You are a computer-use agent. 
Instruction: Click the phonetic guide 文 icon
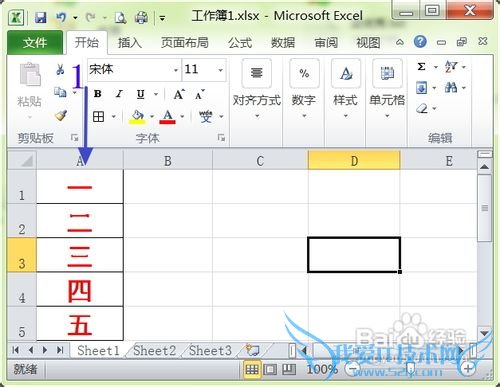[x=206, y=117]
